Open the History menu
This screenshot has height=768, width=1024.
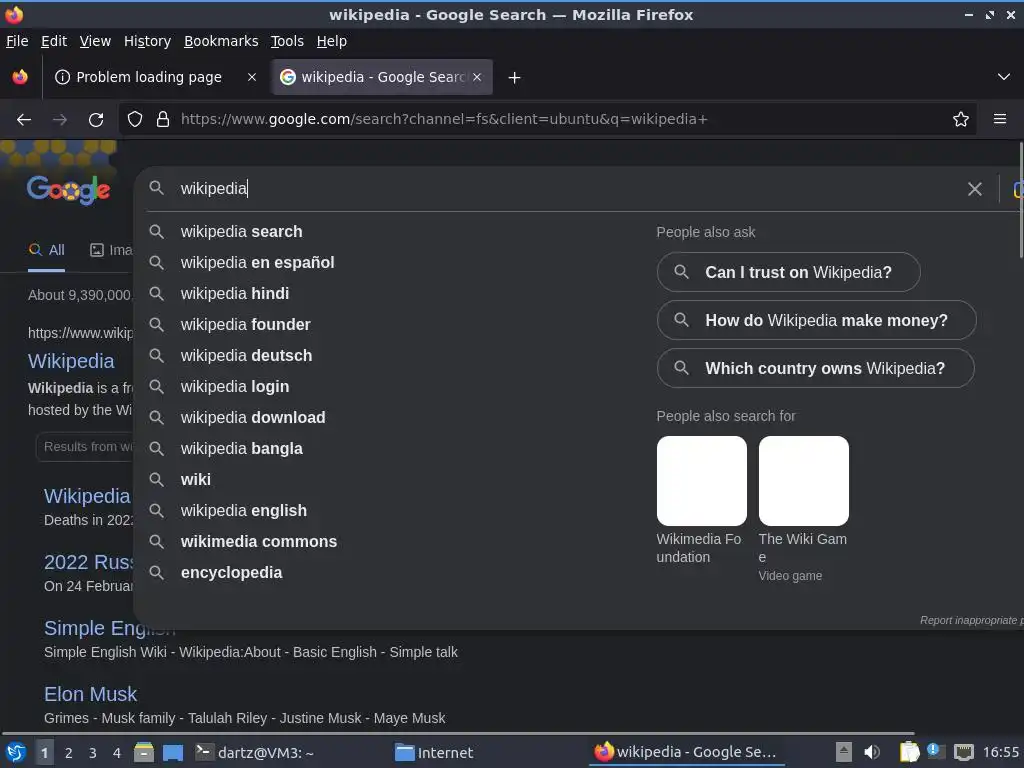tap(147, 41)
